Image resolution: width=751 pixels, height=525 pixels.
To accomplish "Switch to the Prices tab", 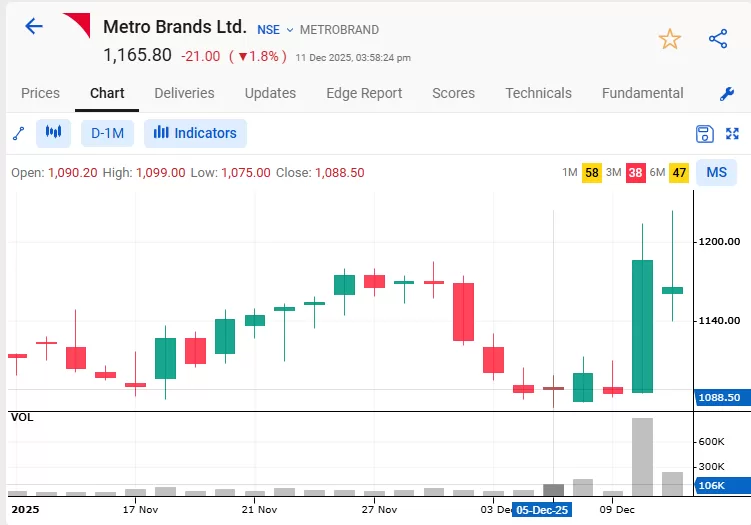I will [40, 93].
